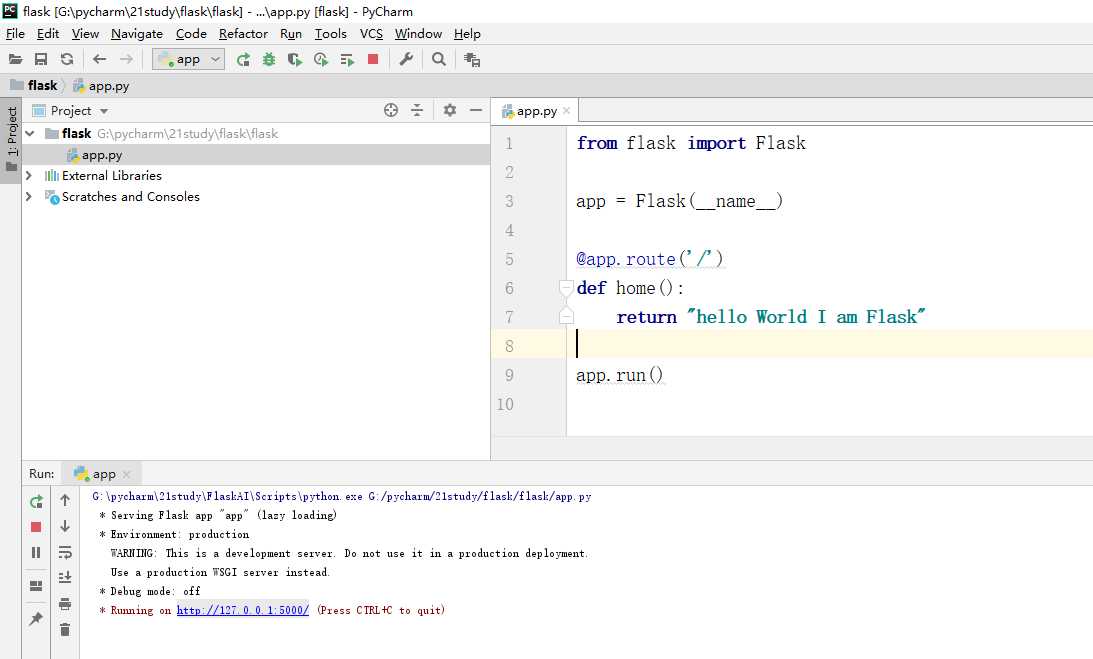Open the Edit menu
The height and width of the screenshot is (659, 1093).
[x=48, y=33]
